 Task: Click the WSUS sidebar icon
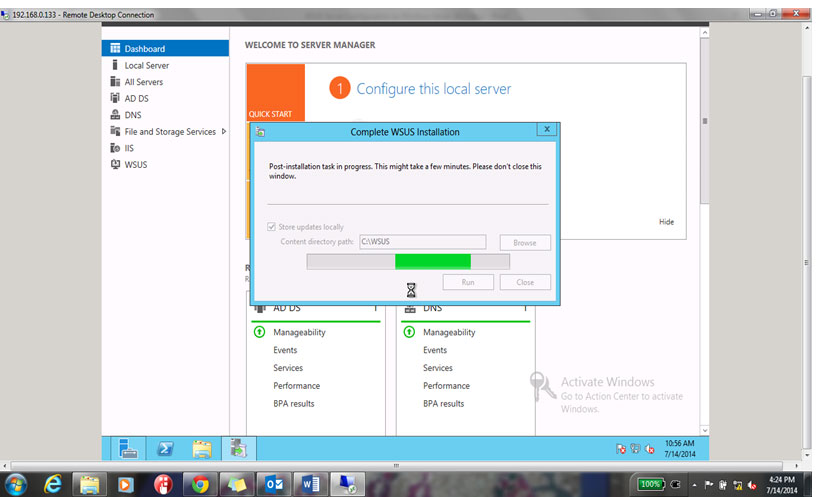click(x=115, y=164)
